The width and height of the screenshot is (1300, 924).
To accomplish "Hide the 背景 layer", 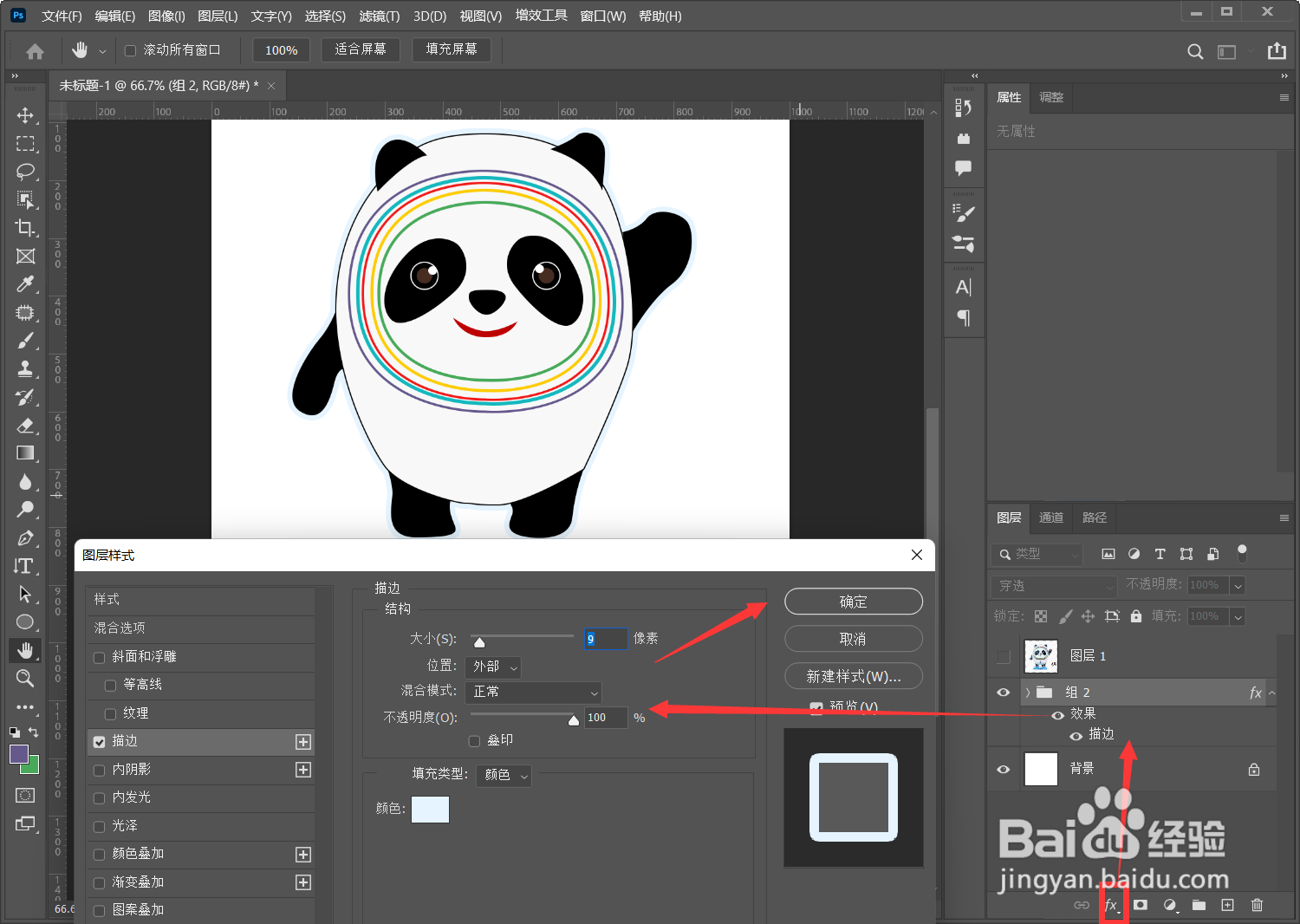I will [x=1004, y=770].
